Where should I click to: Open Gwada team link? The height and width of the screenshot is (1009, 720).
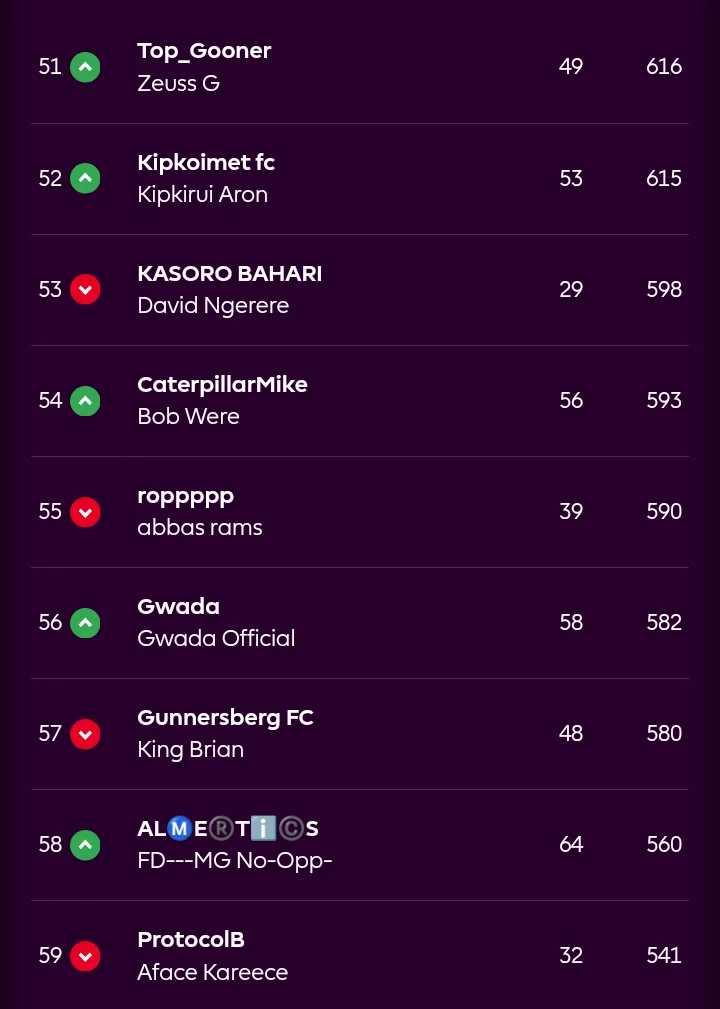point(178,607)
